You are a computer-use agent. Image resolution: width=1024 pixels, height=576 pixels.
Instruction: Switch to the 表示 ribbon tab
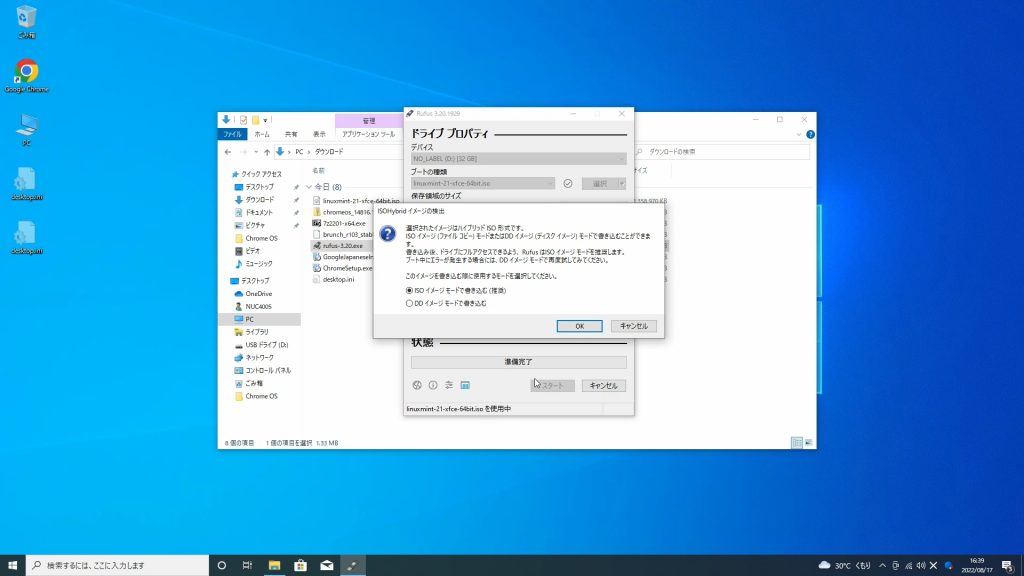pyautogui.click(x=319, y=134)
